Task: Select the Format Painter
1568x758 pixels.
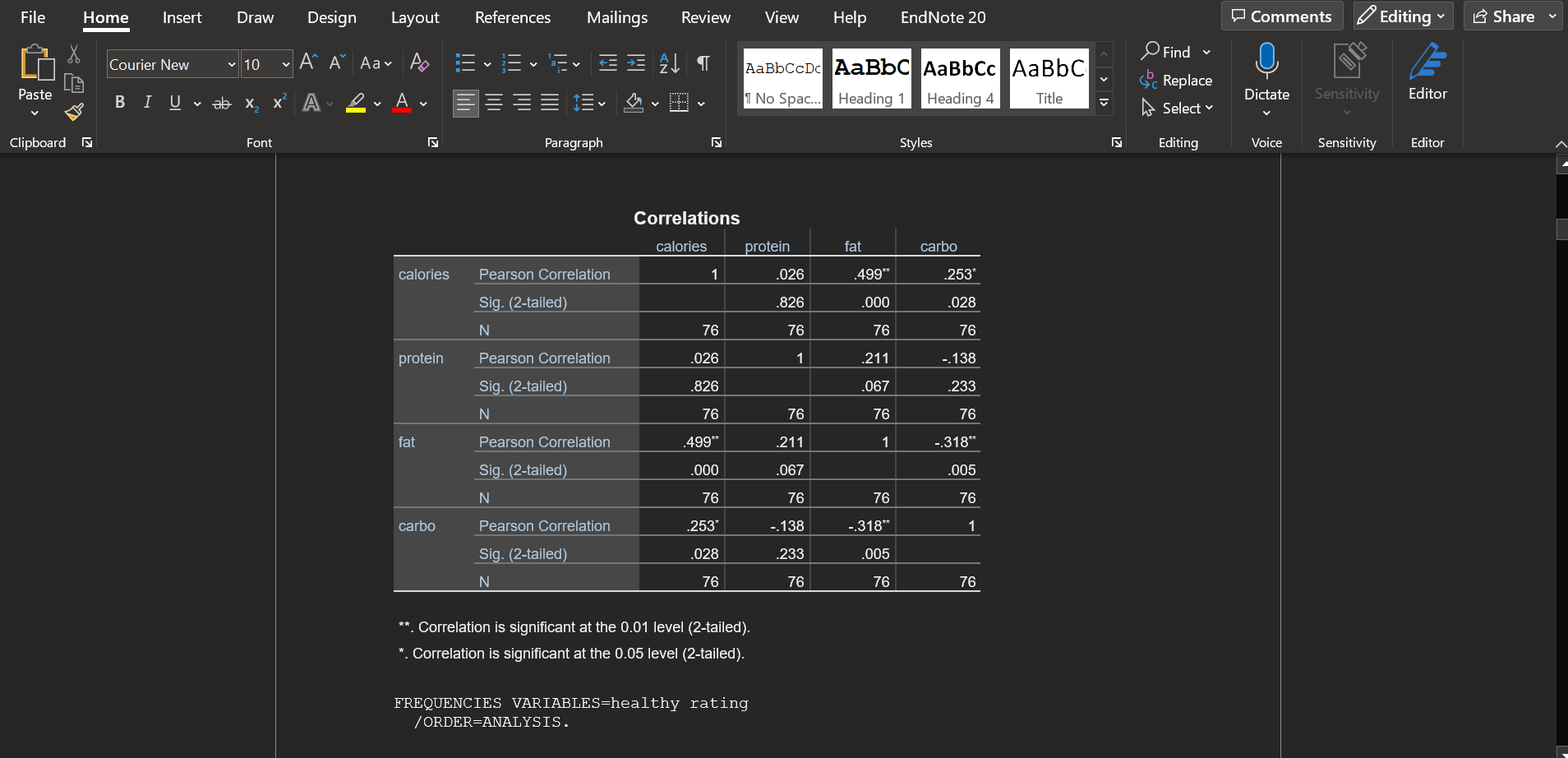Action: (74, 113)
